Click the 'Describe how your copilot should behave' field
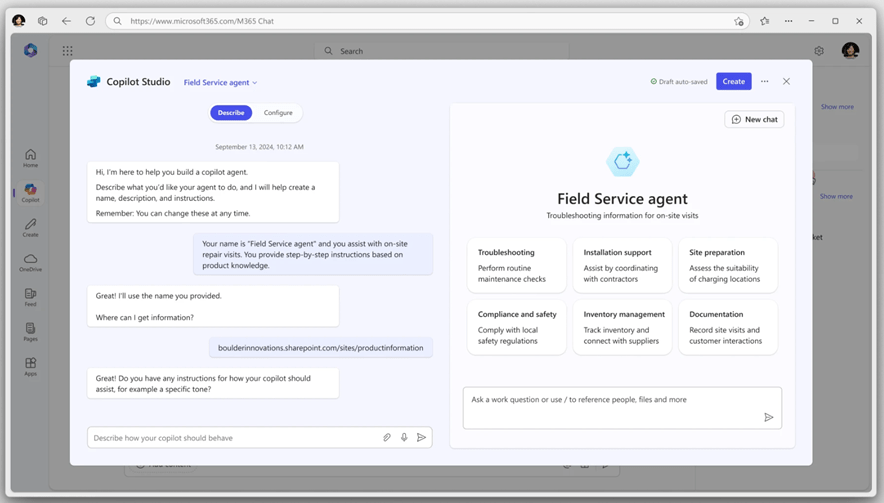The image size is (884, 503). tap(235, 438)
